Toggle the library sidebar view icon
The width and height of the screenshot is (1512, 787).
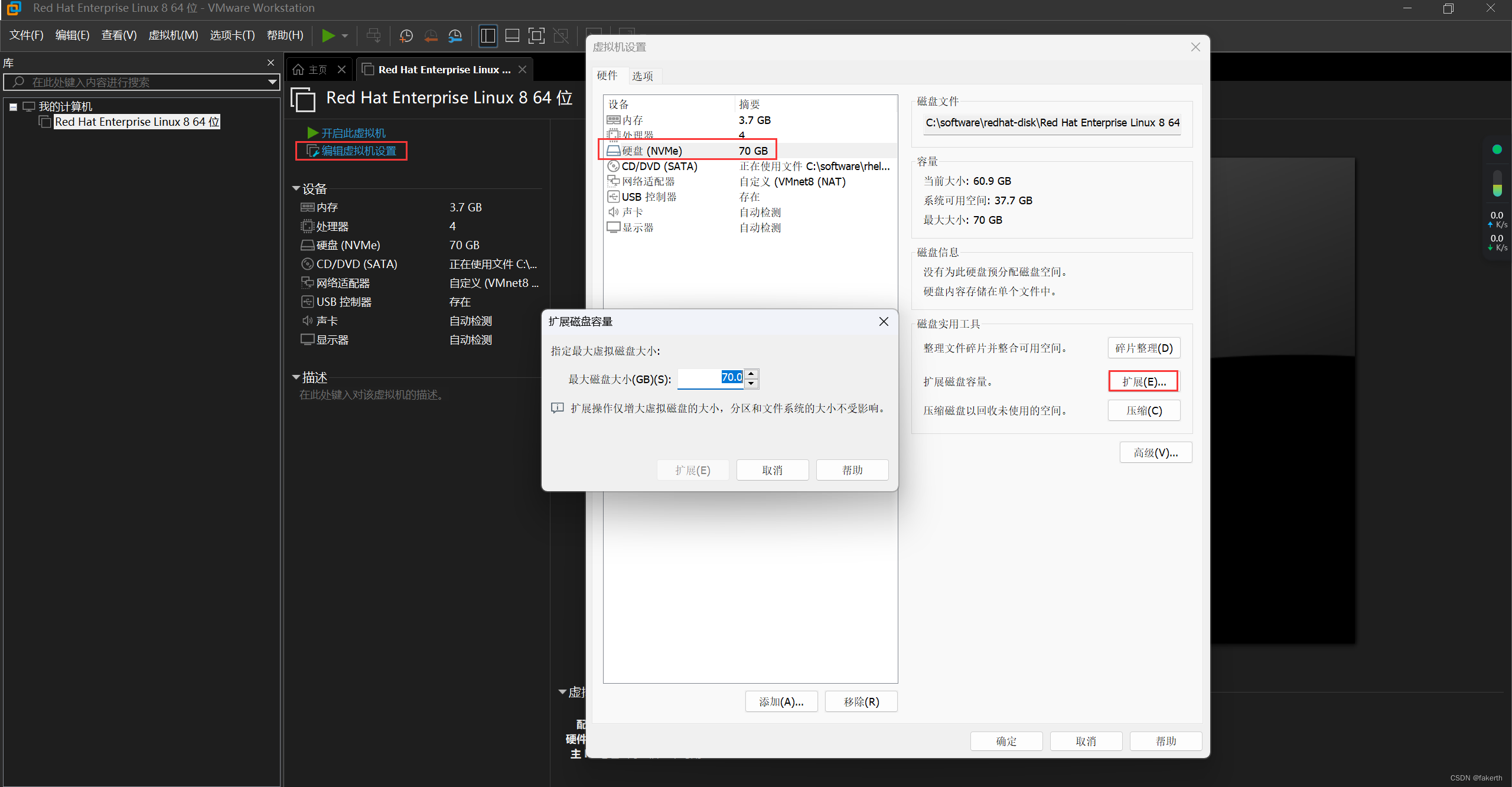click(488, 35)
